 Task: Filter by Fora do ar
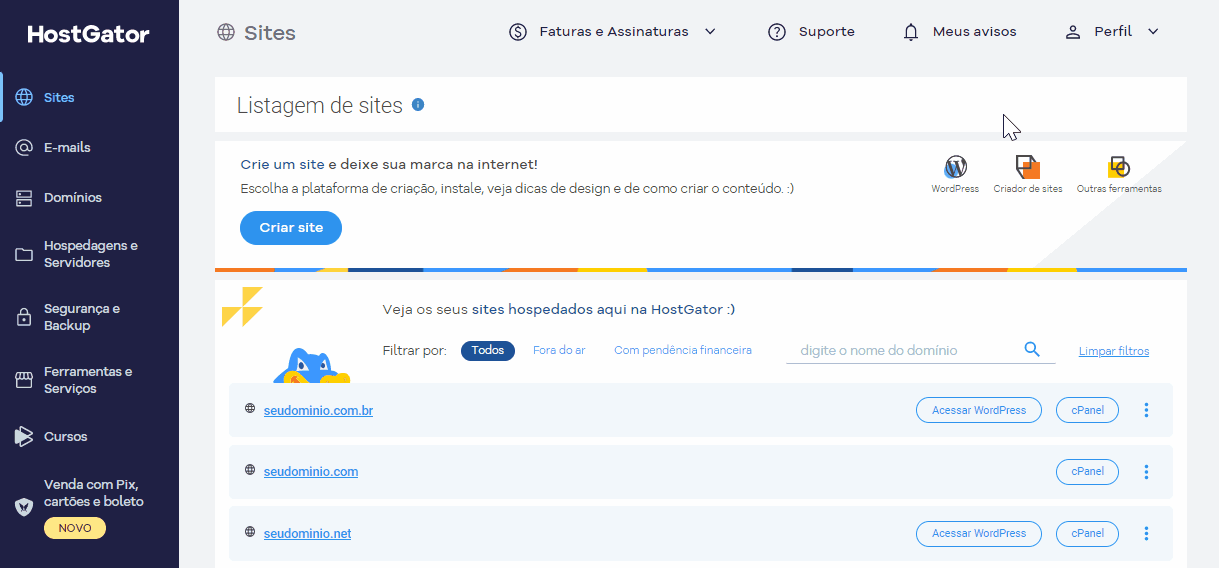pos(559,351)
